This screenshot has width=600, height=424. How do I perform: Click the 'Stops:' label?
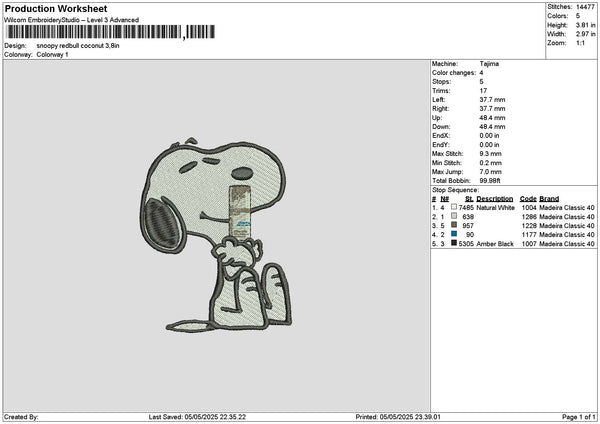[x=442, y=82]
